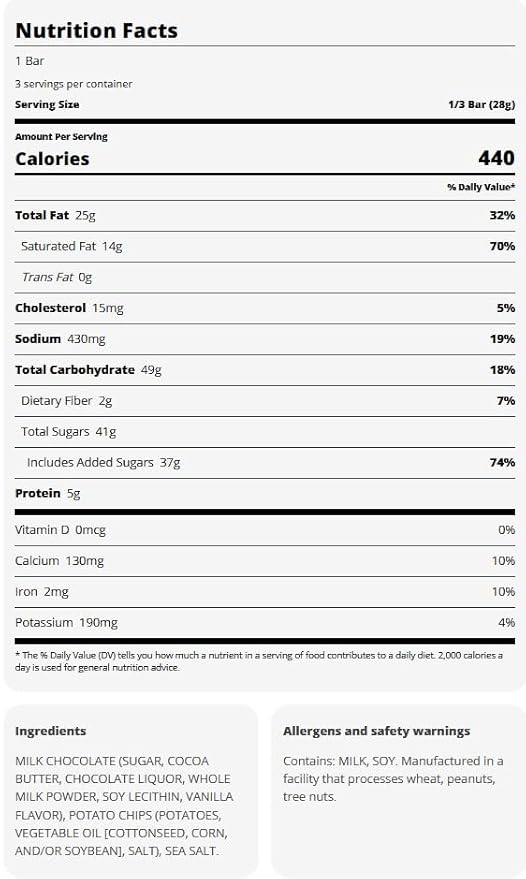526x879 pixels.
Task: Select the Calcium 130mg row
Action: click(265, 561)
